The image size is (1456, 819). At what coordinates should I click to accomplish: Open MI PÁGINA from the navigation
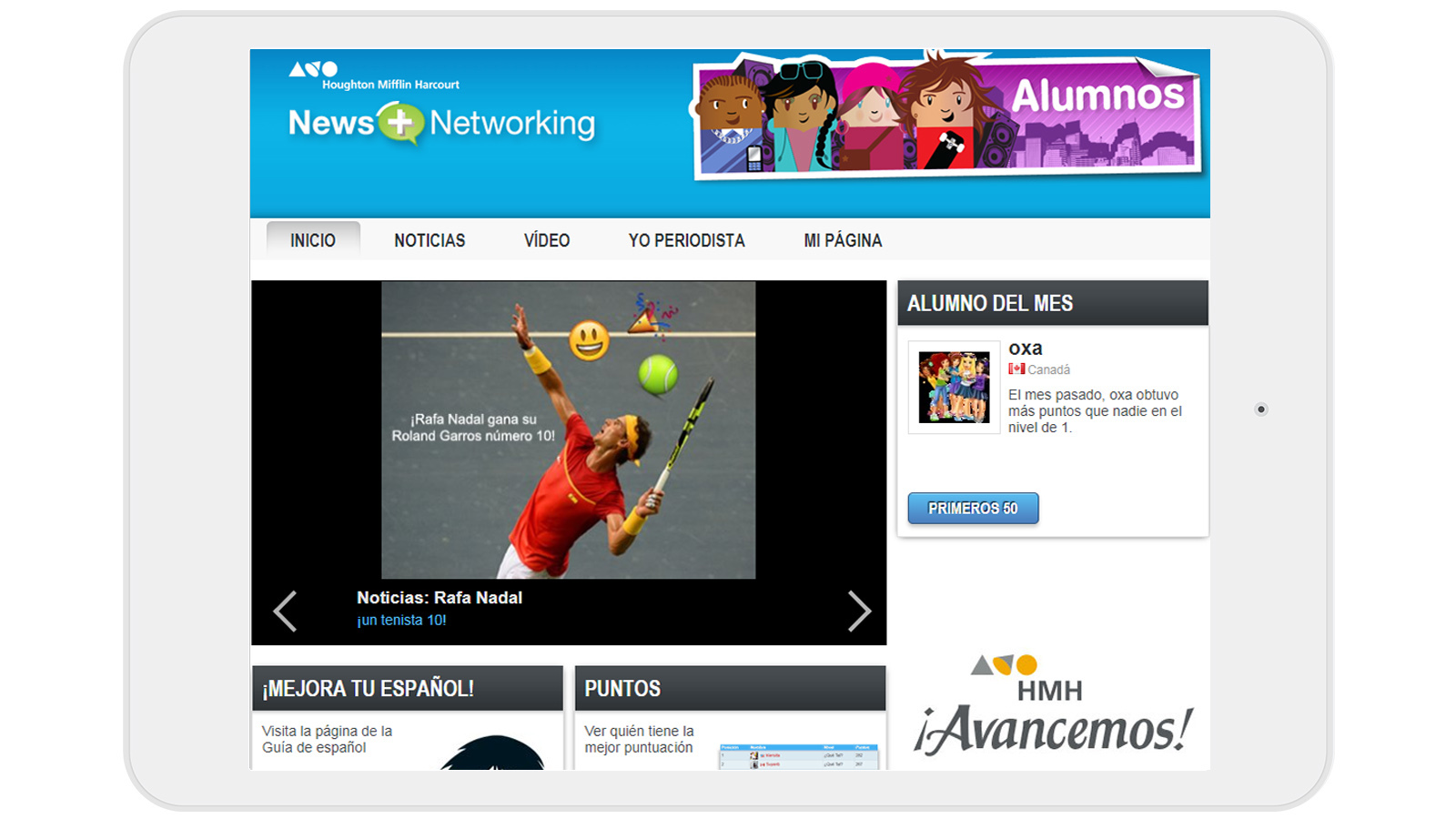[842, 240]
